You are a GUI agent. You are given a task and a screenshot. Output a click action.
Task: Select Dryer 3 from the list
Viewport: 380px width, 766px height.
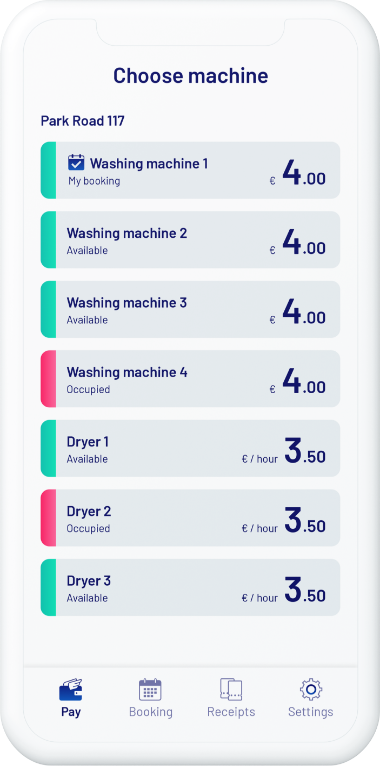pyautogui.click(x=190, y=587)
